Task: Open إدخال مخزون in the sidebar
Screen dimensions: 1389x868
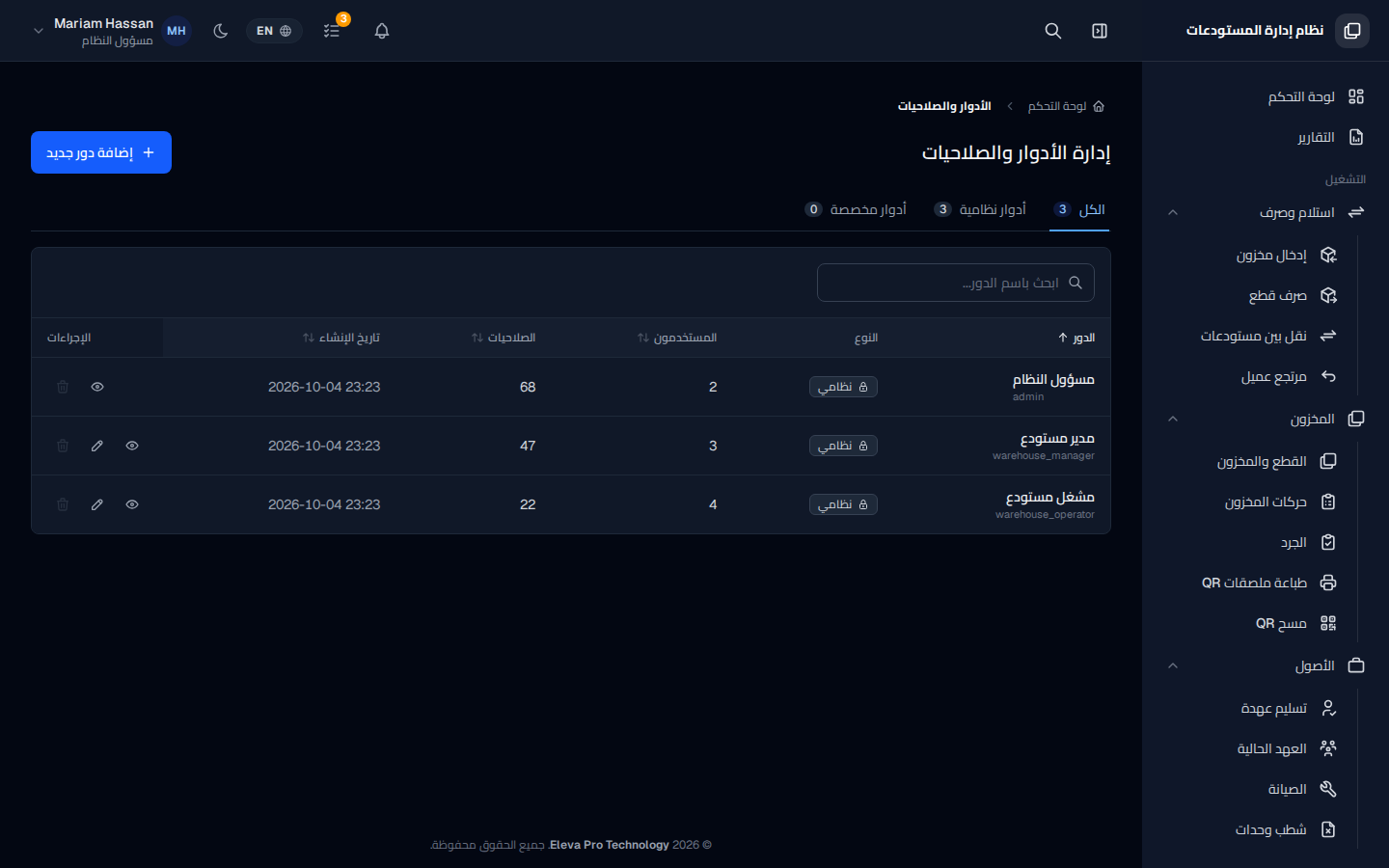Action: pos(1252,255)
